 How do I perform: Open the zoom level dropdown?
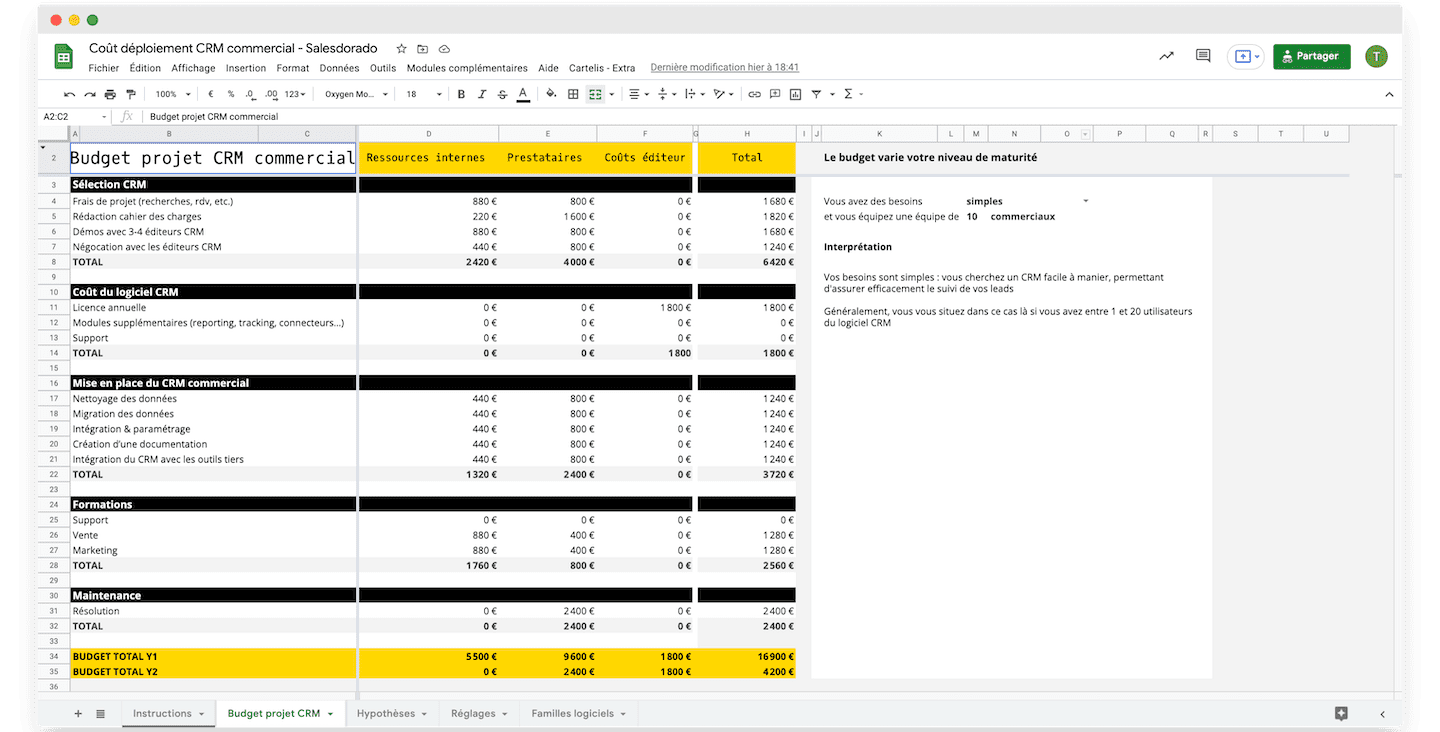pyautogui.click(x=172, y=94)
